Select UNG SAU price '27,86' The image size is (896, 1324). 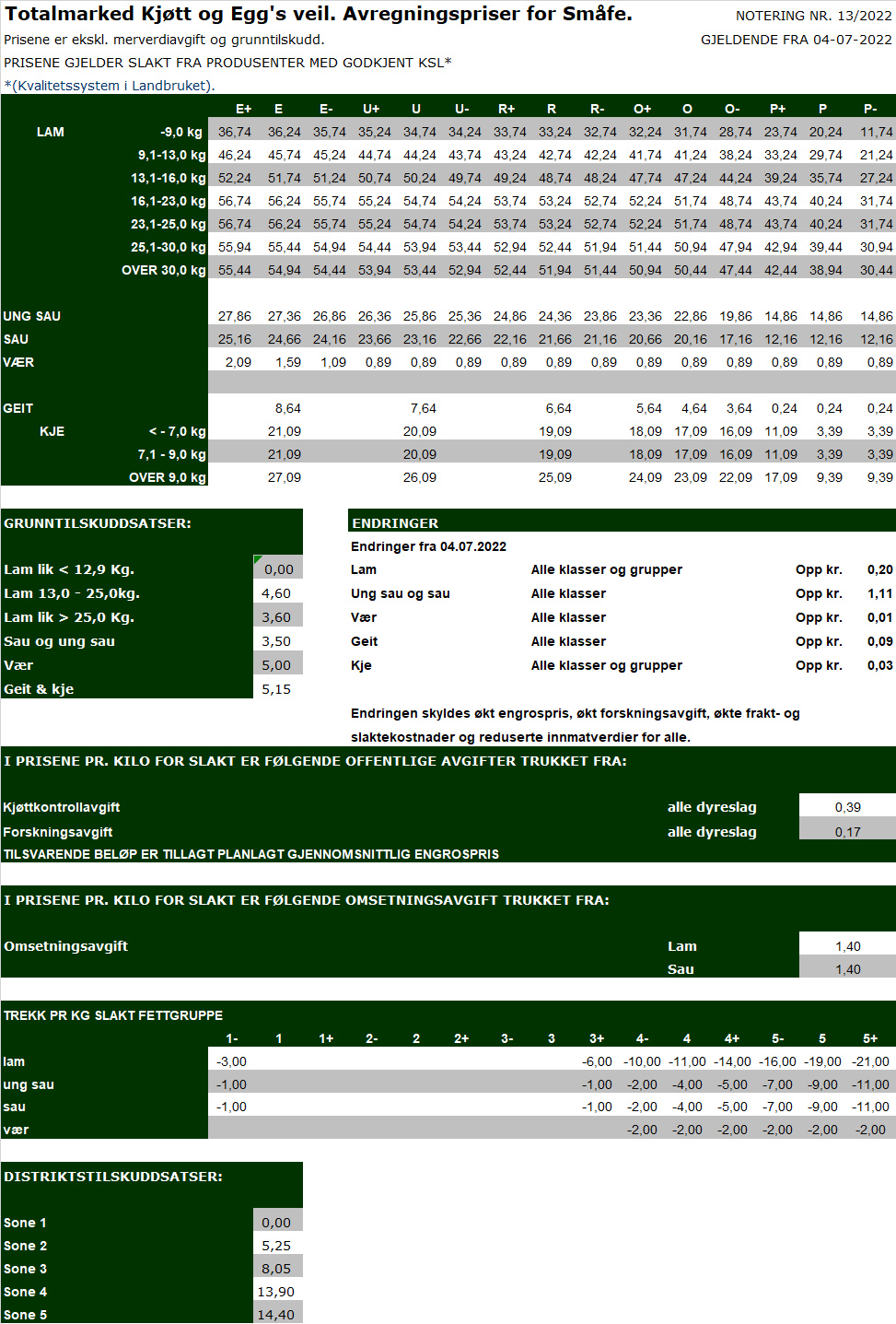235,316
